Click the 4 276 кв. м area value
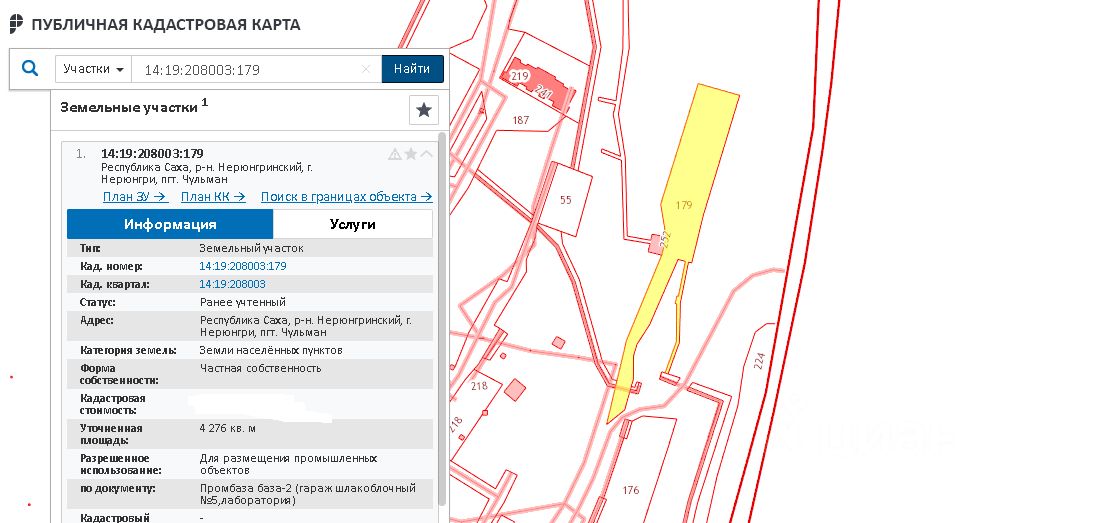The width and height of the screenshot is (1098, 523). tap(228, 428)
